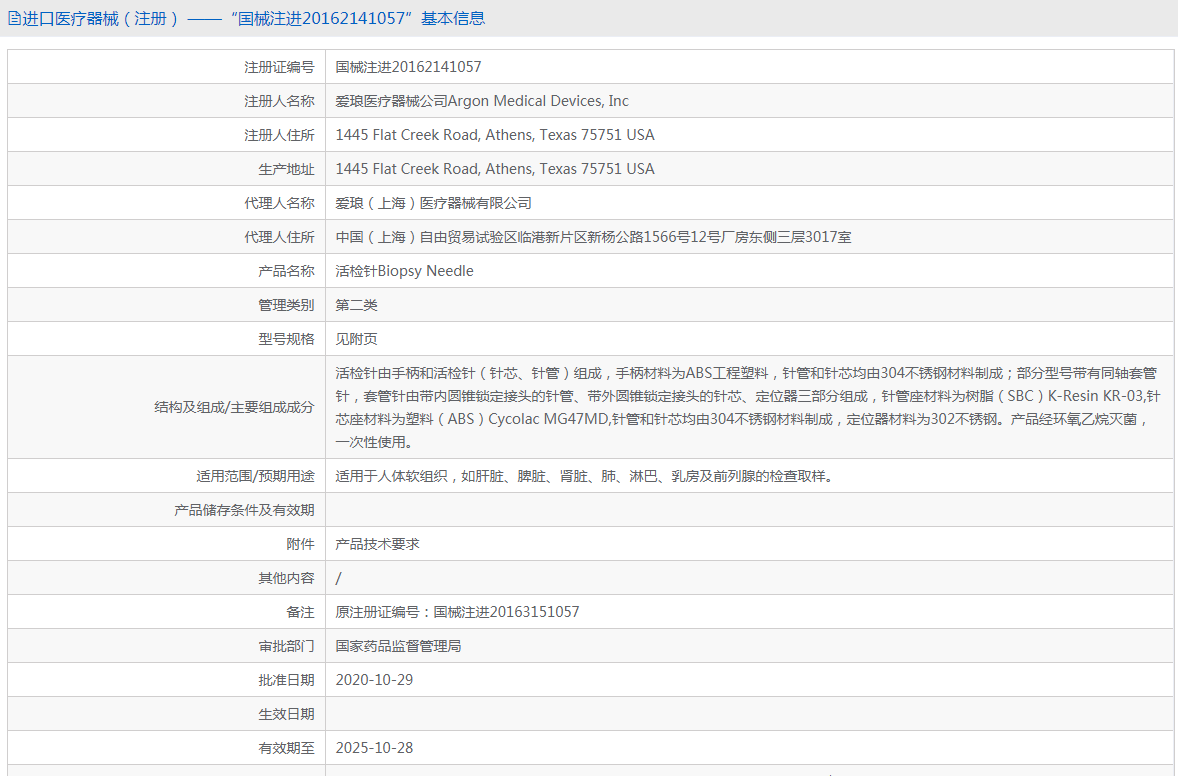The width and height of the screenshot is (1178, 776).
Task: Select approval date 2020-10-29
Action: click(x=374, y=680)
